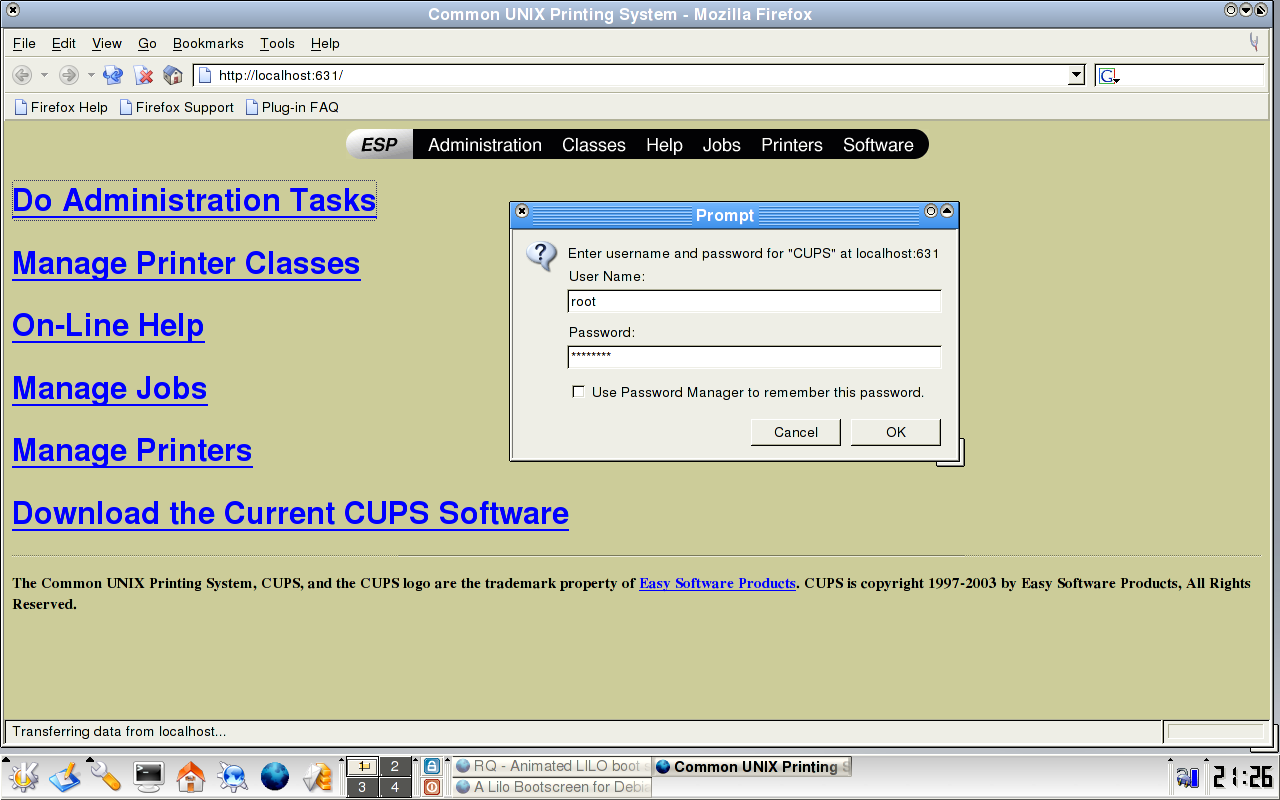Switch to A Lilo Bootscreen for Debian taskbar entry
This screenshot has width=1280, height=800.
point(552,787)
